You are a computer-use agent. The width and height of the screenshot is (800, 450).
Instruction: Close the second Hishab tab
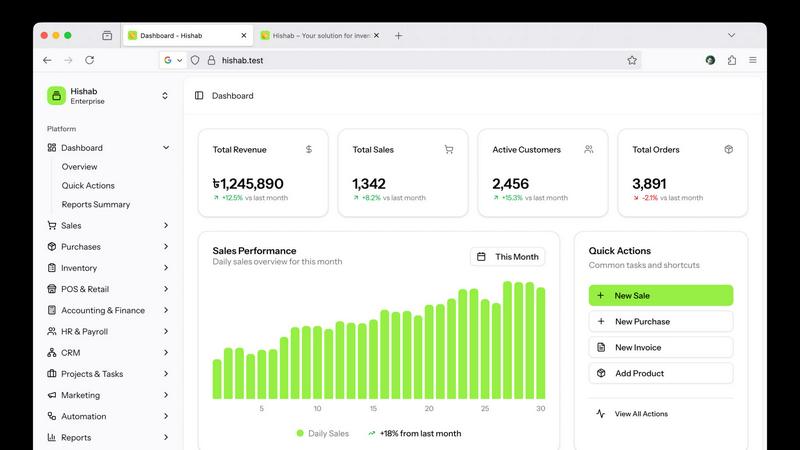[377, 36]
